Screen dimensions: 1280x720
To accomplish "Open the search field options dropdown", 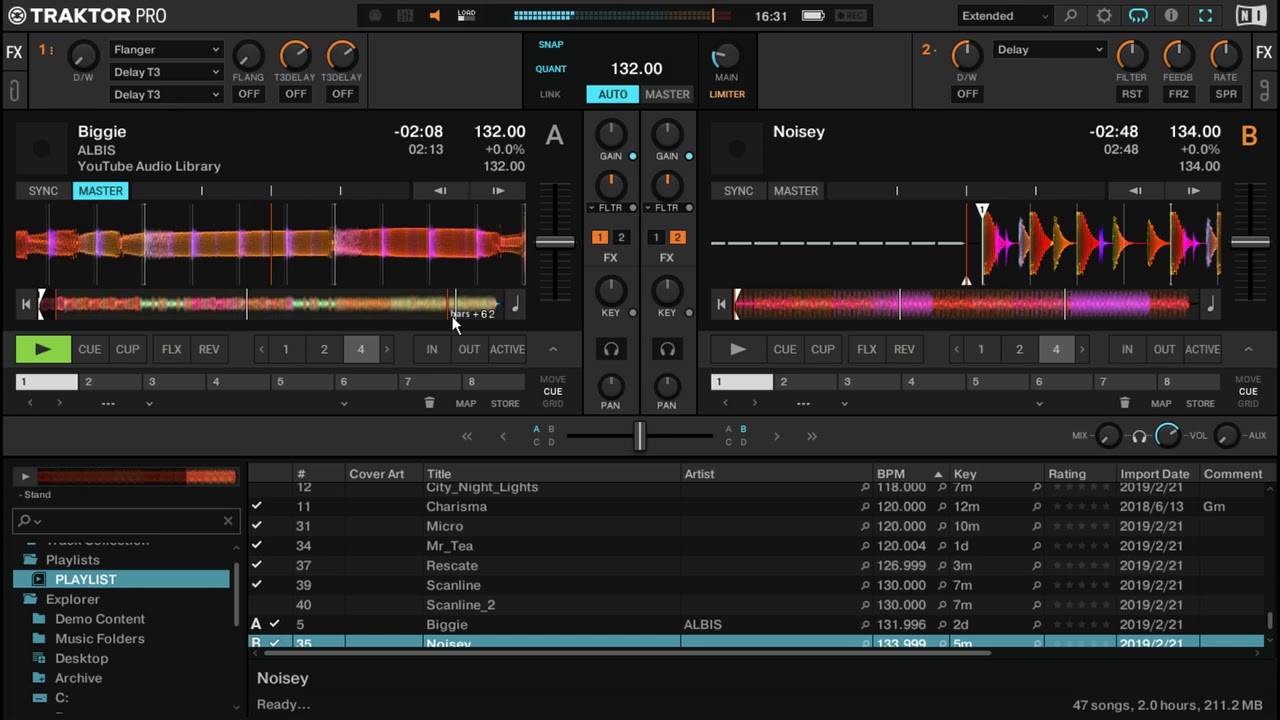I will point(29,521).
